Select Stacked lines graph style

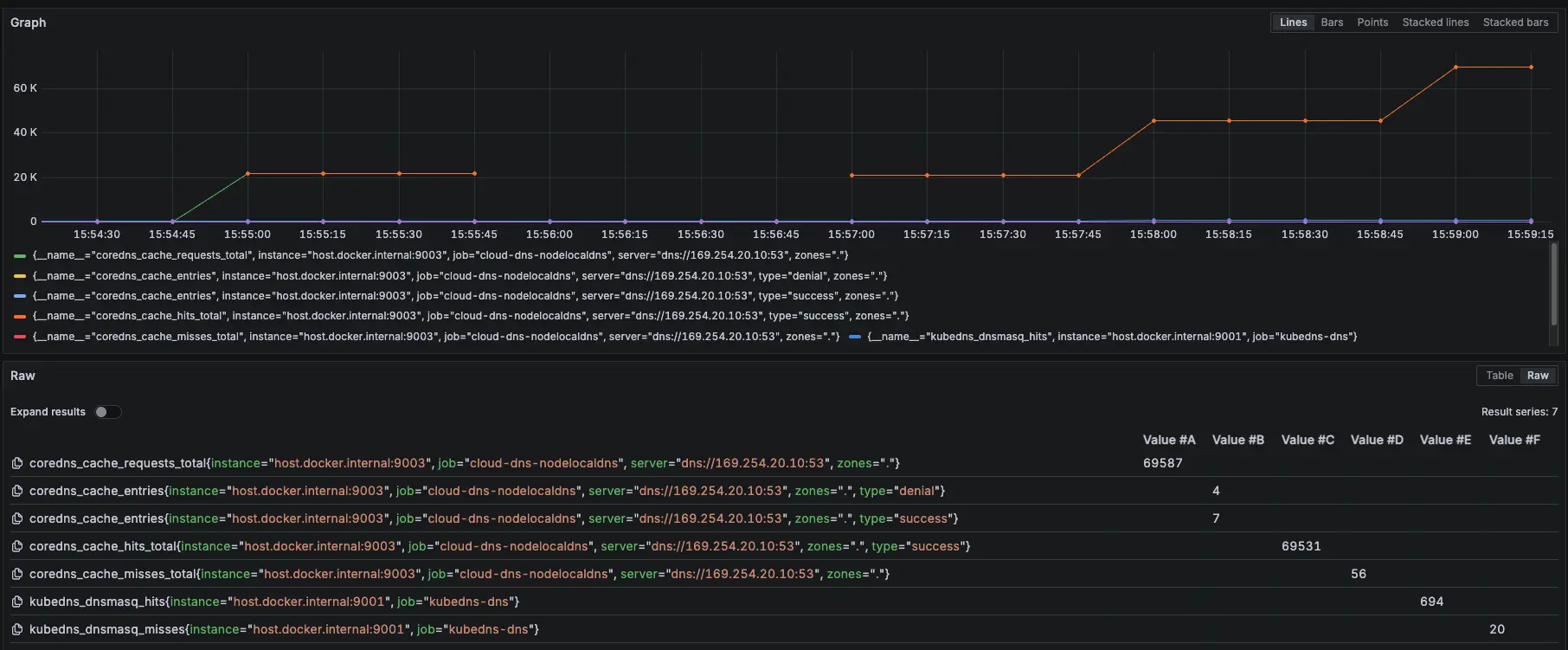[1435, 23]
